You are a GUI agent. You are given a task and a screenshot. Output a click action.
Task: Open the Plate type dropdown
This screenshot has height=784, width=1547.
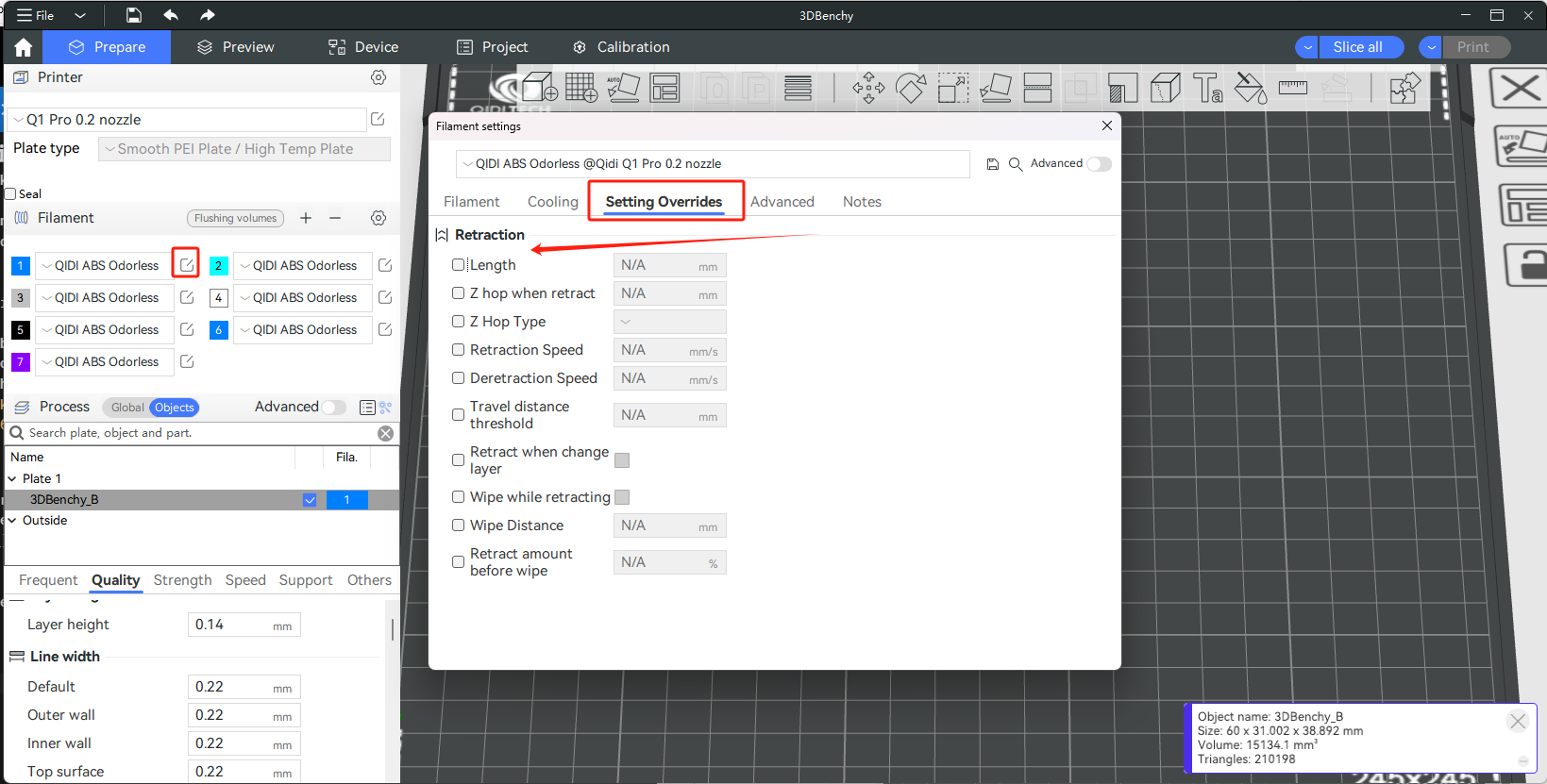[x=244, y=149]
